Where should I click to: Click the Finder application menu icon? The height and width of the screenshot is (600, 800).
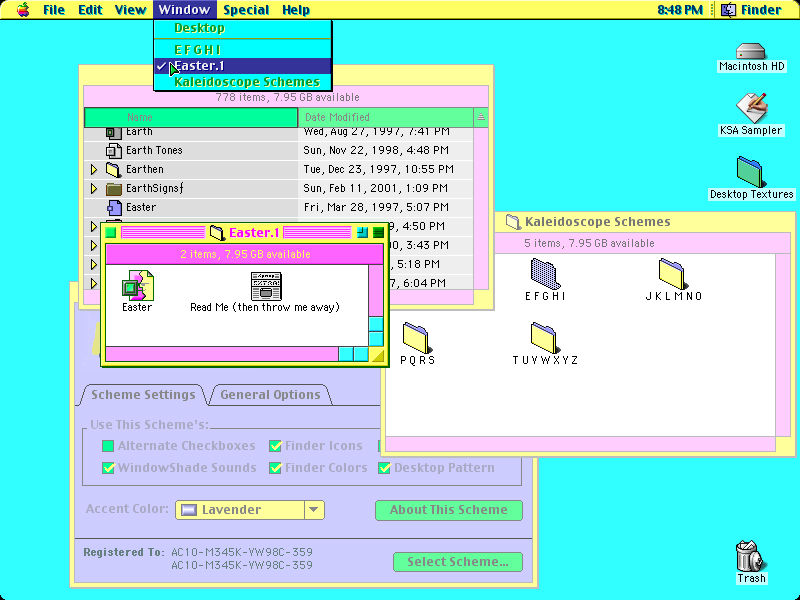728,10
